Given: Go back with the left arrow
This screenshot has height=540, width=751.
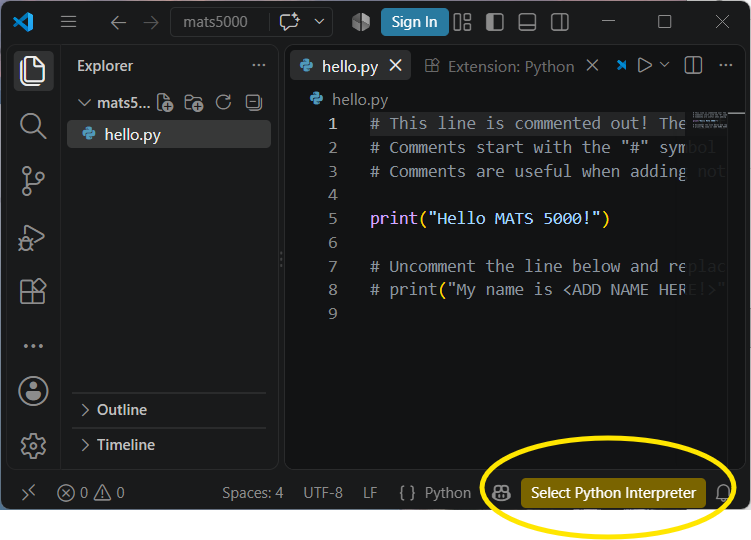Looking at the screenshot, I should 118,22.
